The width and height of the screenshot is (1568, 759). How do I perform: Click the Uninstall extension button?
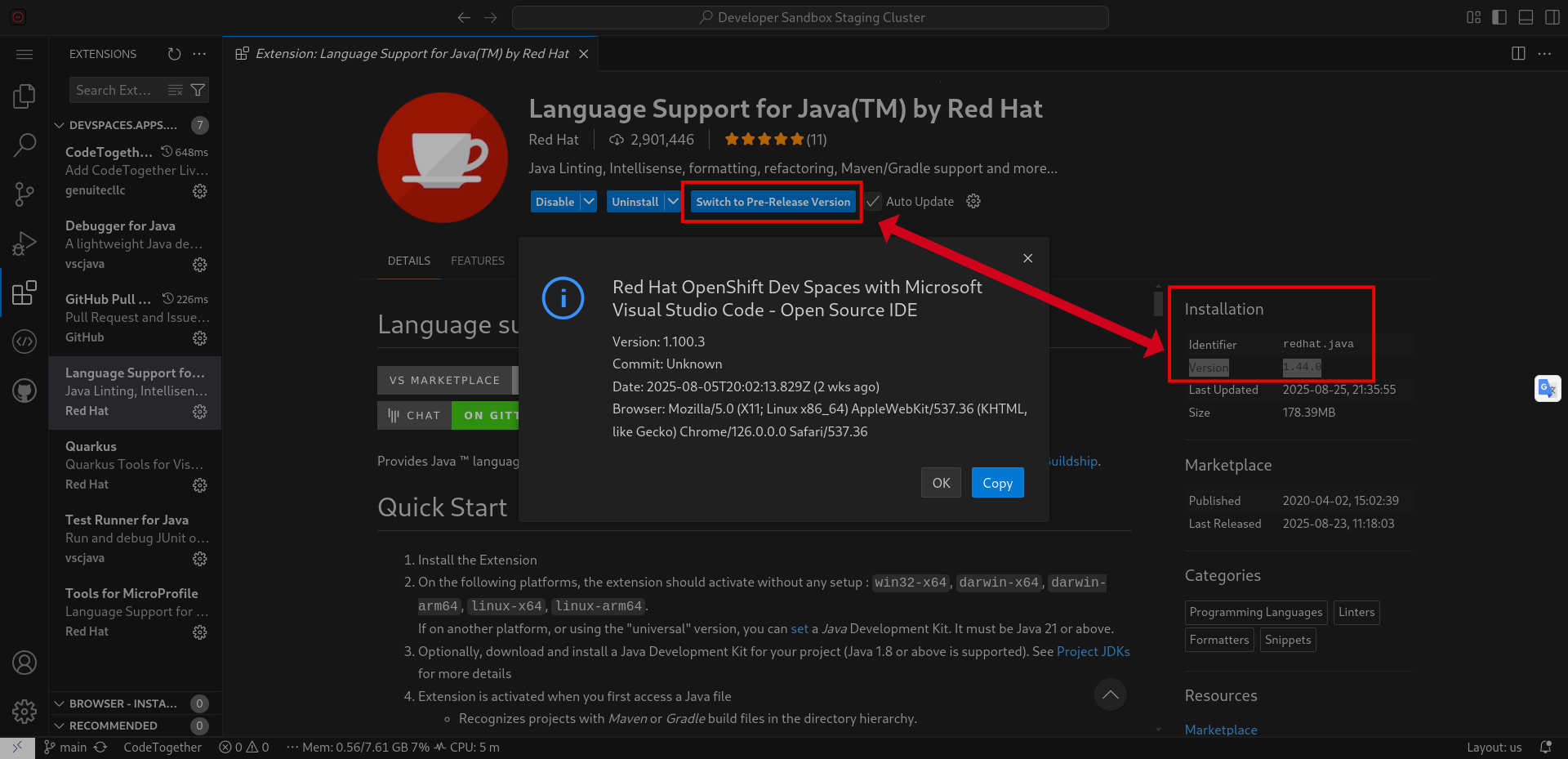coord(635,202)
